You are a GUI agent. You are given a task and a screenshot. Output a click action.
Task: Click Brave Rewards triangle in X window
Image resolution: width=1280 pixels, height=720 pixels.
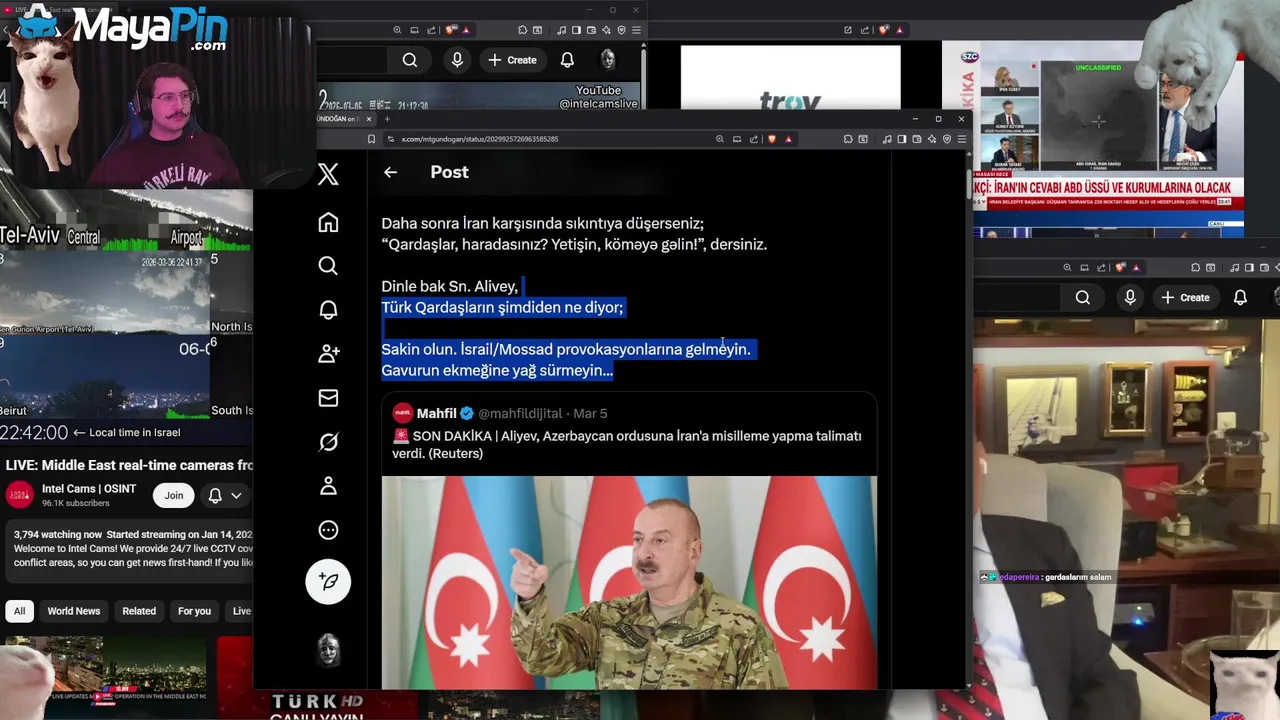click(x=789, y=139)
